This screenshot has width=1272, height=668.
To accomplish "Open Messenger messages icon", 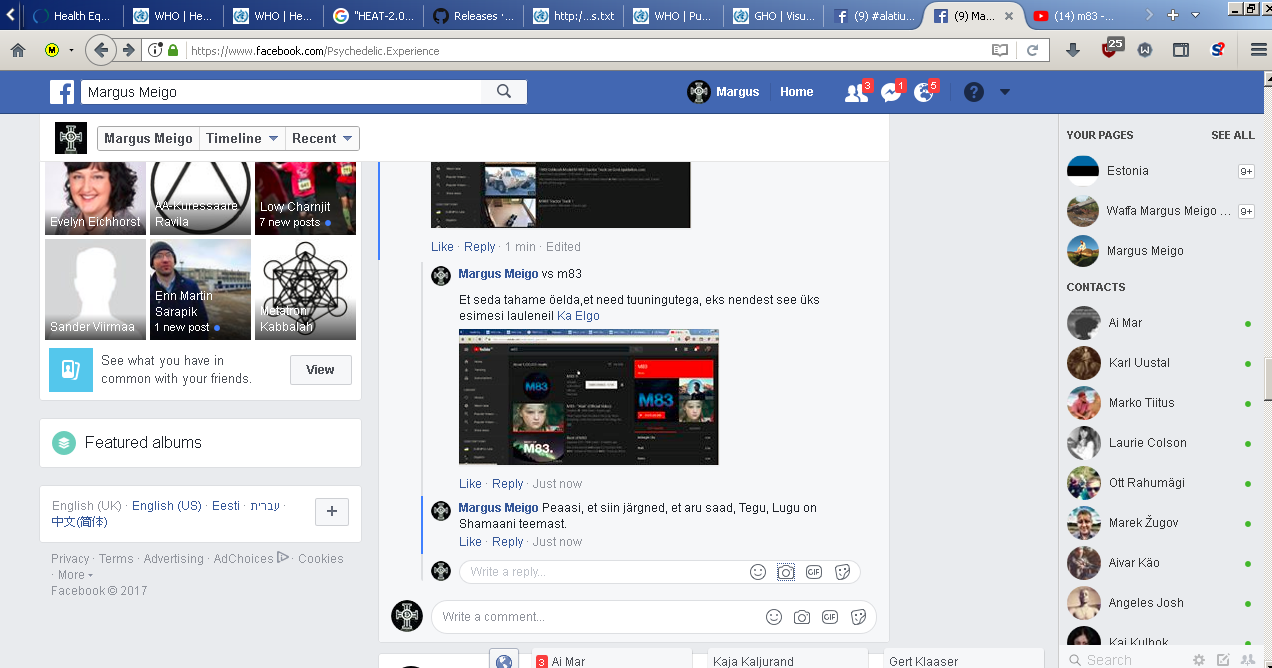I will pyautogui.click(x=891, y=93).
